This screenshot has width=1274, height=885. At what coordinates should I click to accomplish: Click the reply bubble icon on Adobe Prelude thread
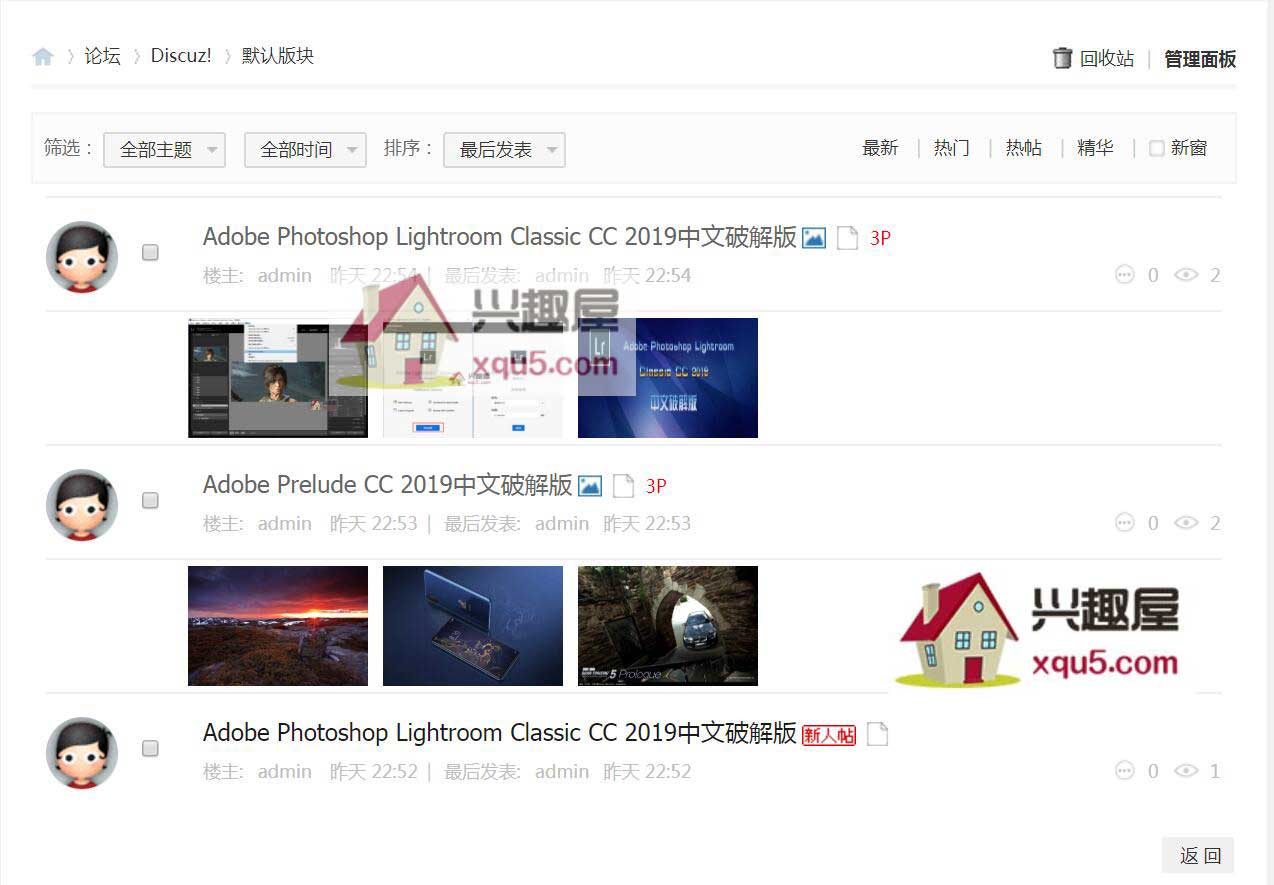pos(1125,523)
